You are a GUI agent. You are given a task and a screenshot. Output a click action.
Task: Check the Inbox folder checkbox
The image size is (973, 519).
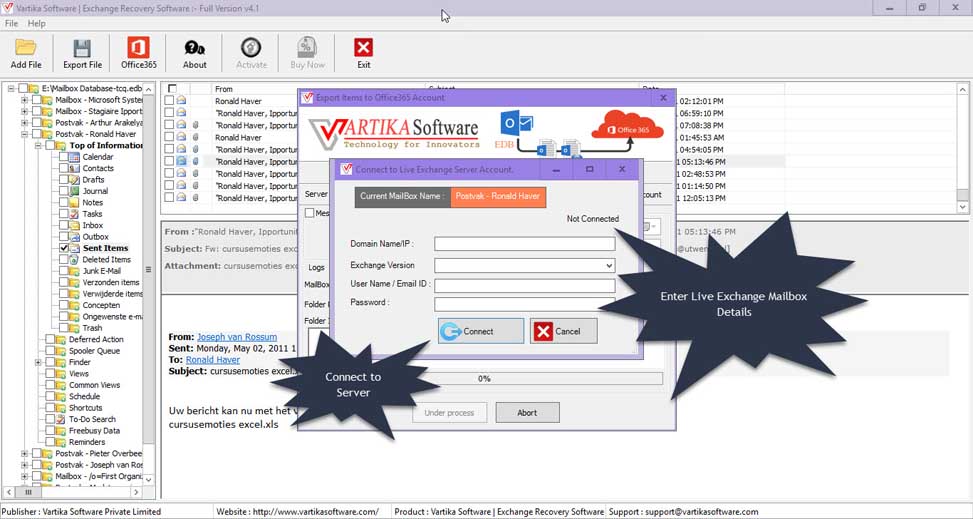(x=64, y=225)
